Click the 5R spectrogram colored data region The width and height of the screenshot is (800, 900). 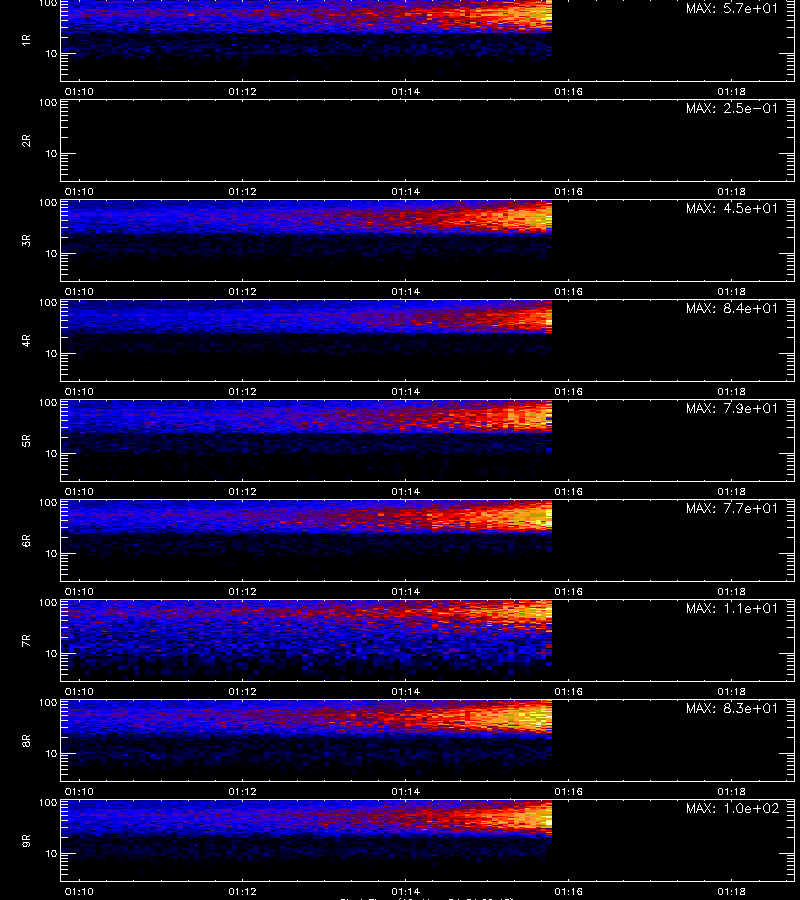pyautogui.click(x=306, y=425)
